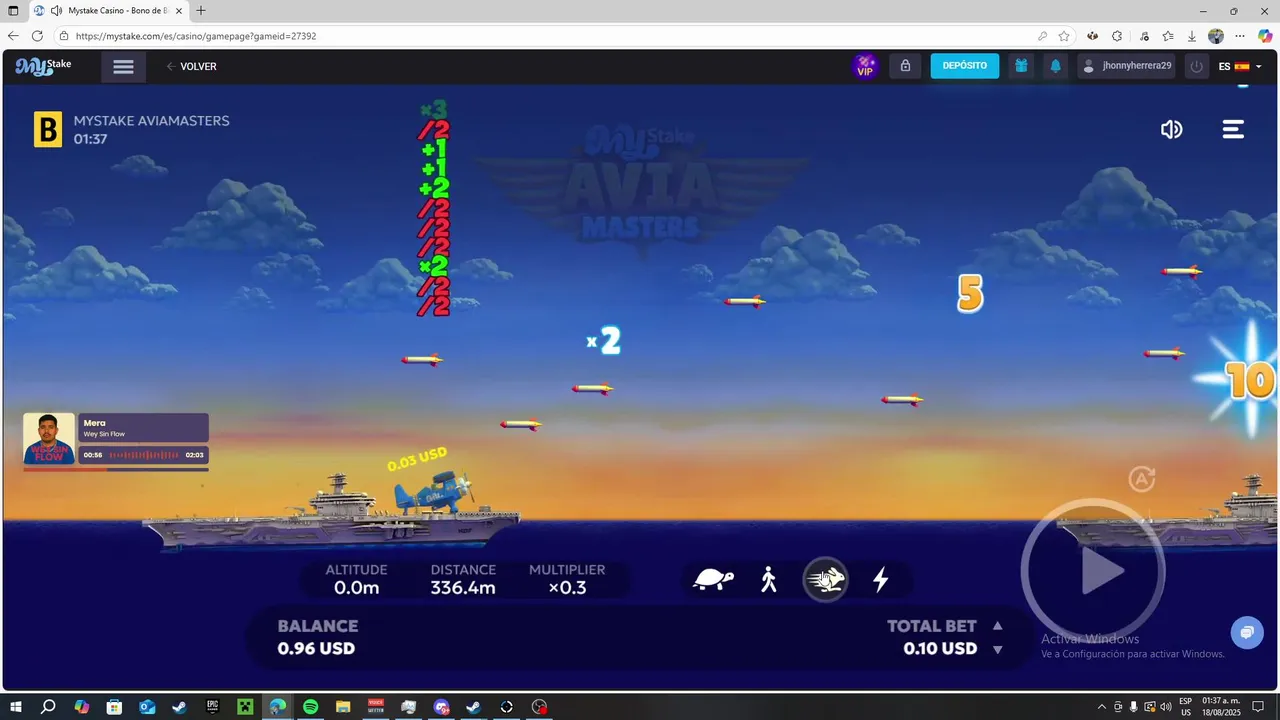Open browser downloads icon
The image size is (1280, 720).
(x=1191, y=36)
